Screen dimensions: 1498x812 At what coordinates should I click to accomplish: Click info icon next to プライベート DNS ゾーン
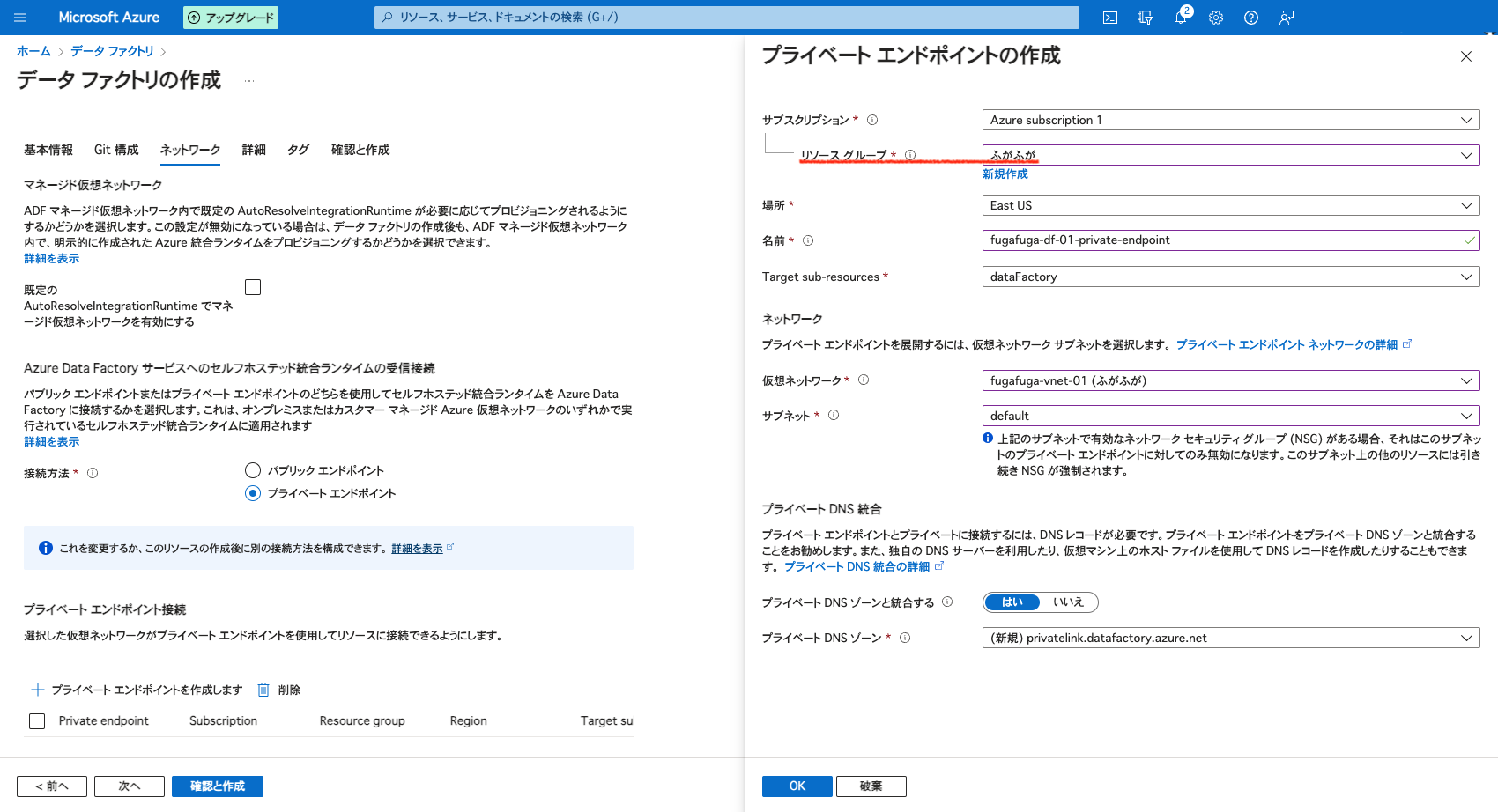(x=905, y=638)
